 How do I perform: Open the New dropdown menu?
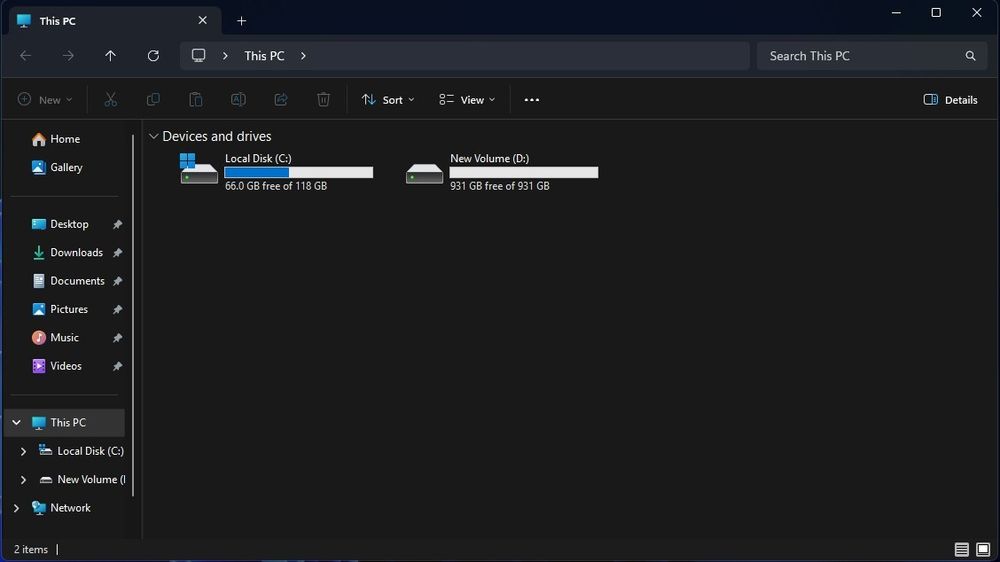45,100
